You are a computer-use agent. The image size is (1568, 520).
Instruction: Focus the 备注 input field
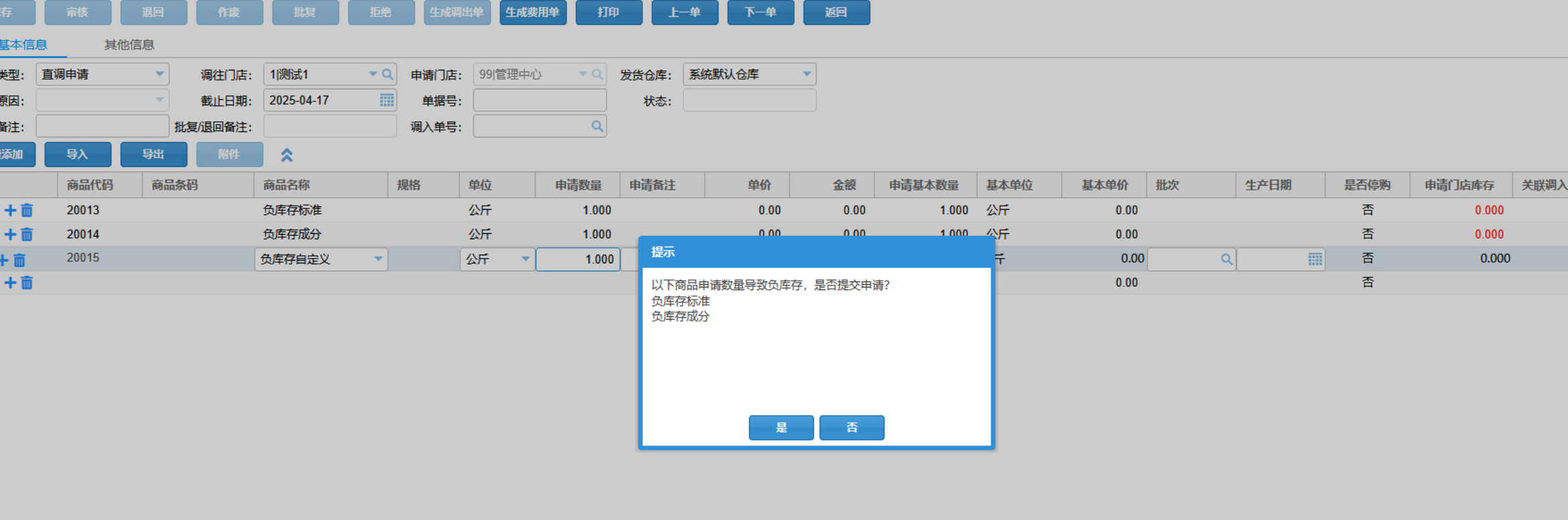[x=102, y=126]
